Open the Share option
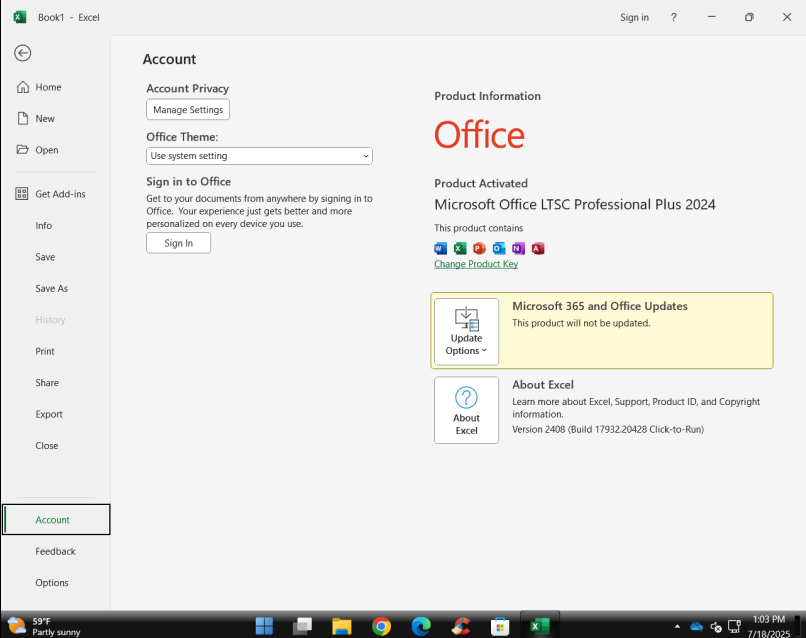The width and height of the screenshot is (806, 638). coord(47,382)
